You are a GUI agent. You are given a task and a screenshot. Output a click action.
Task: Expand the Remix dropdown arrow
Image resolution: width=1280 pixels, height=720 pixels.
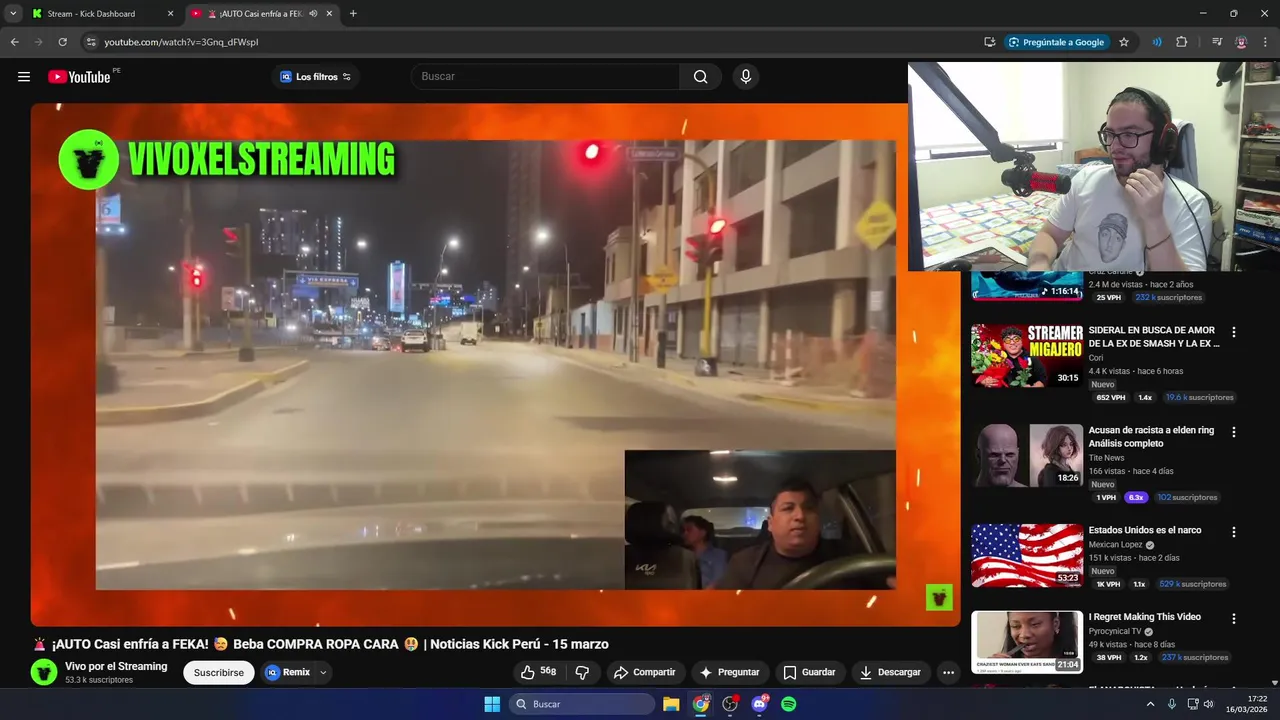click(323, 672)
